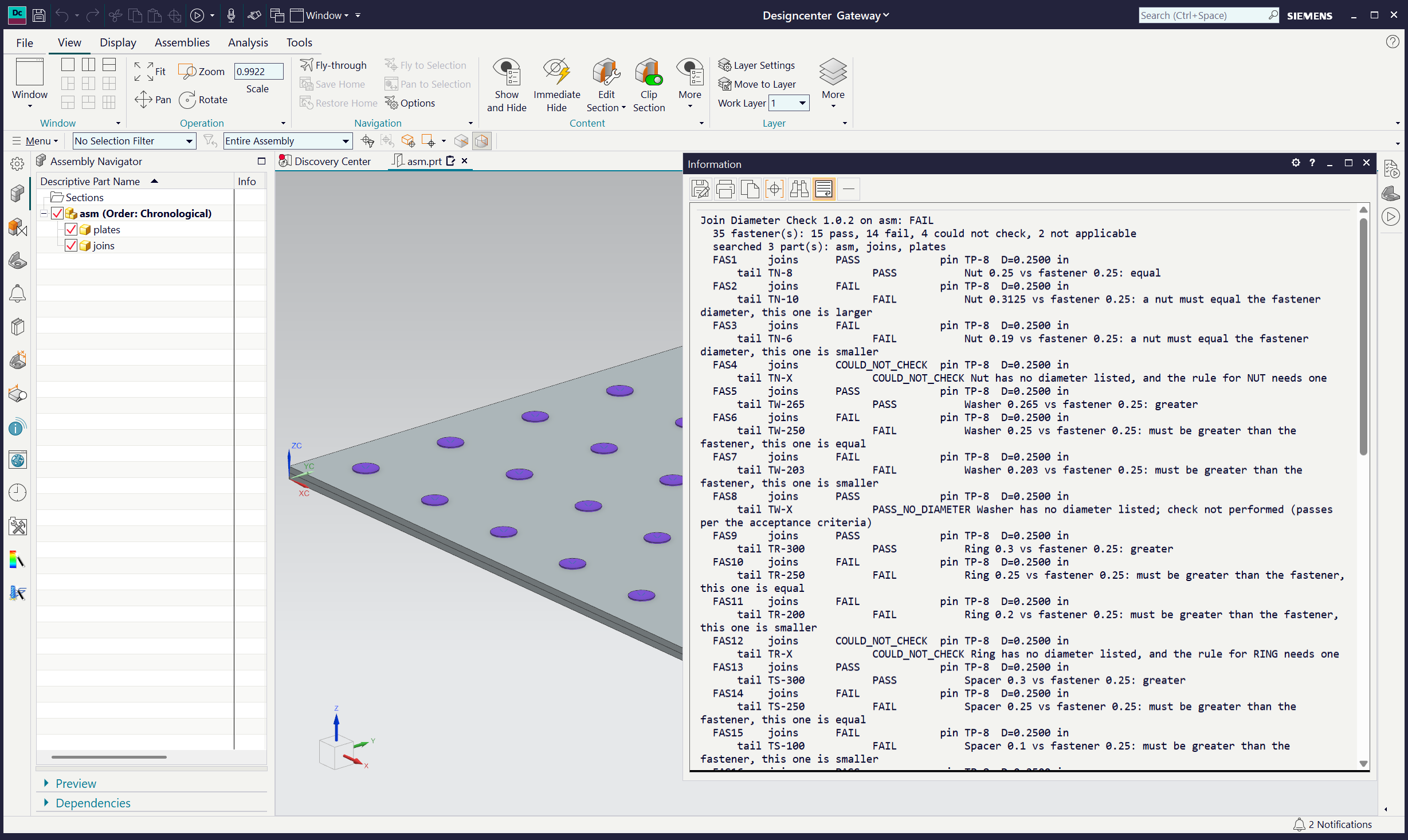Open navigation Options
This screenshot has width=1408, height=840.
(x=410, y=103)
